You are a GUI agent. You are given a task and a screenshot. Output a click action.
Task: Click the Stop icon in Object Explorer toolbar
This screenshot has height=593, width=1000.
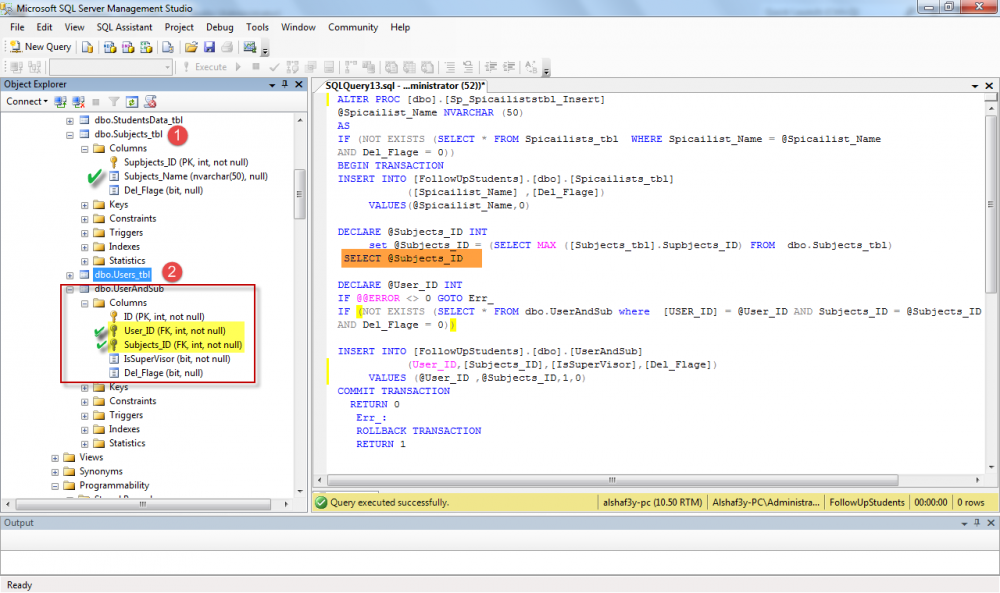(96, 101)
